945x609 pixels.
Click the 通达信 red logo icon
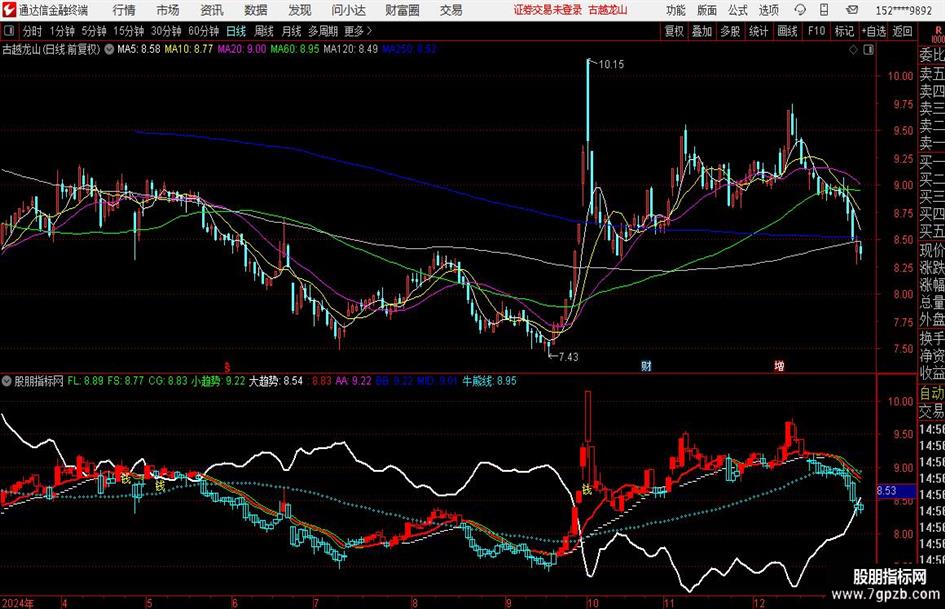tap(8, 10)
